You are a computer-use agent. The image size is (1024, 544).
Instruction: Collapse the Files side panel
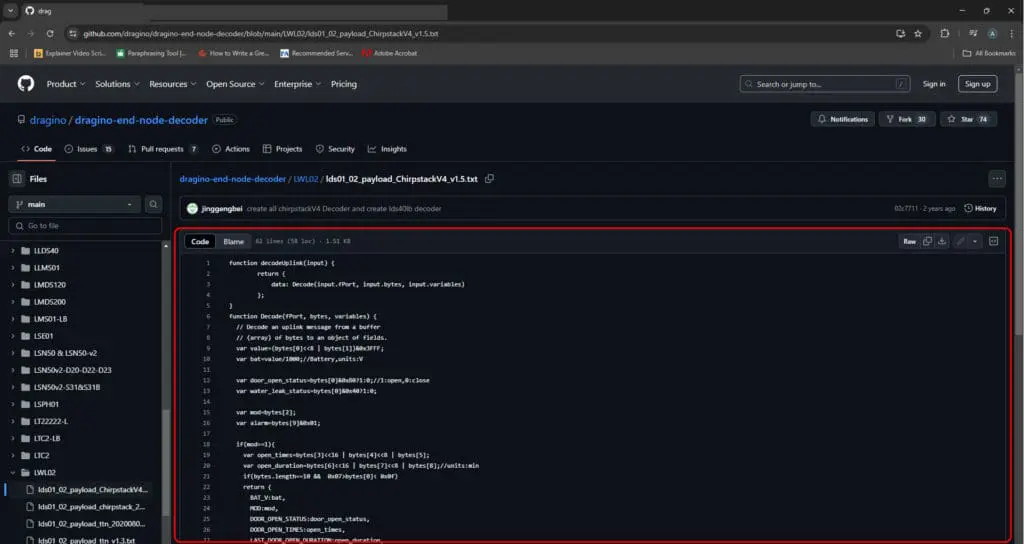click(17, 179)
